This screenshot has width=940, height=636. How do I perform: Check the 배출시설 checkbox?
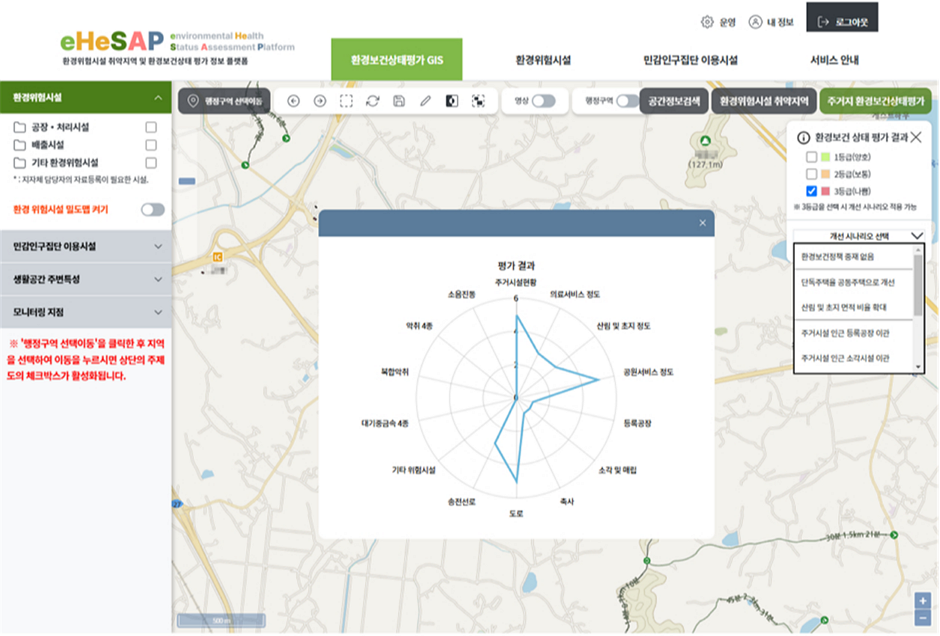(x=151, y=145)
